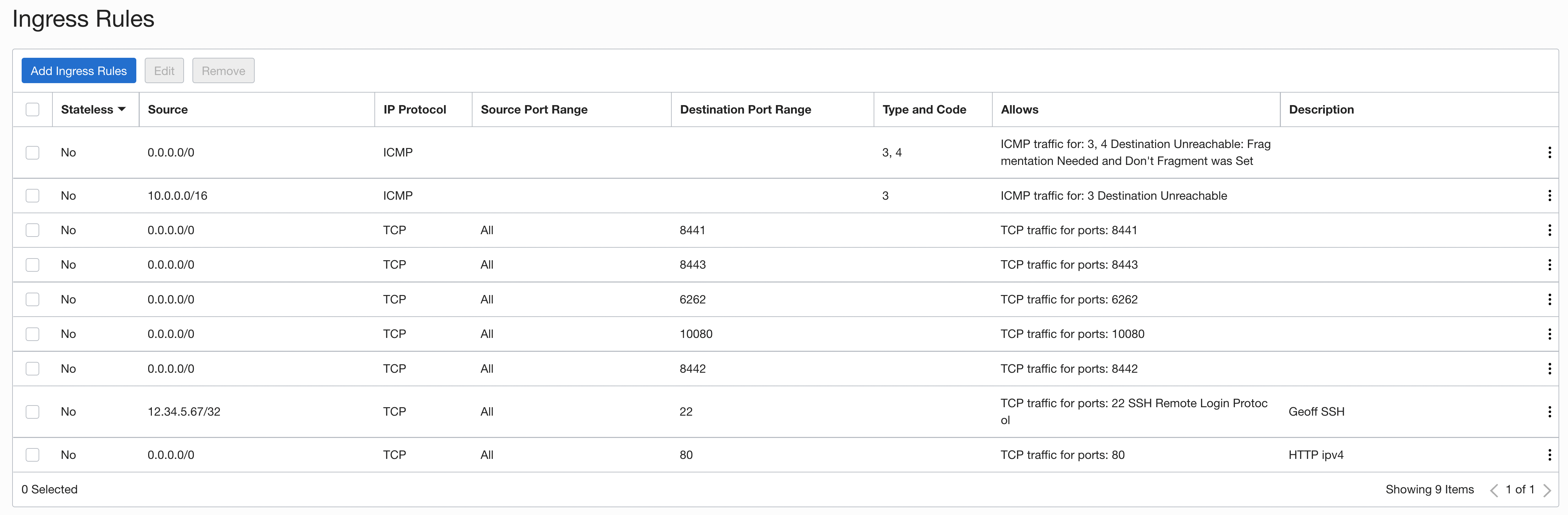Click the Edit button

[164, 71]
